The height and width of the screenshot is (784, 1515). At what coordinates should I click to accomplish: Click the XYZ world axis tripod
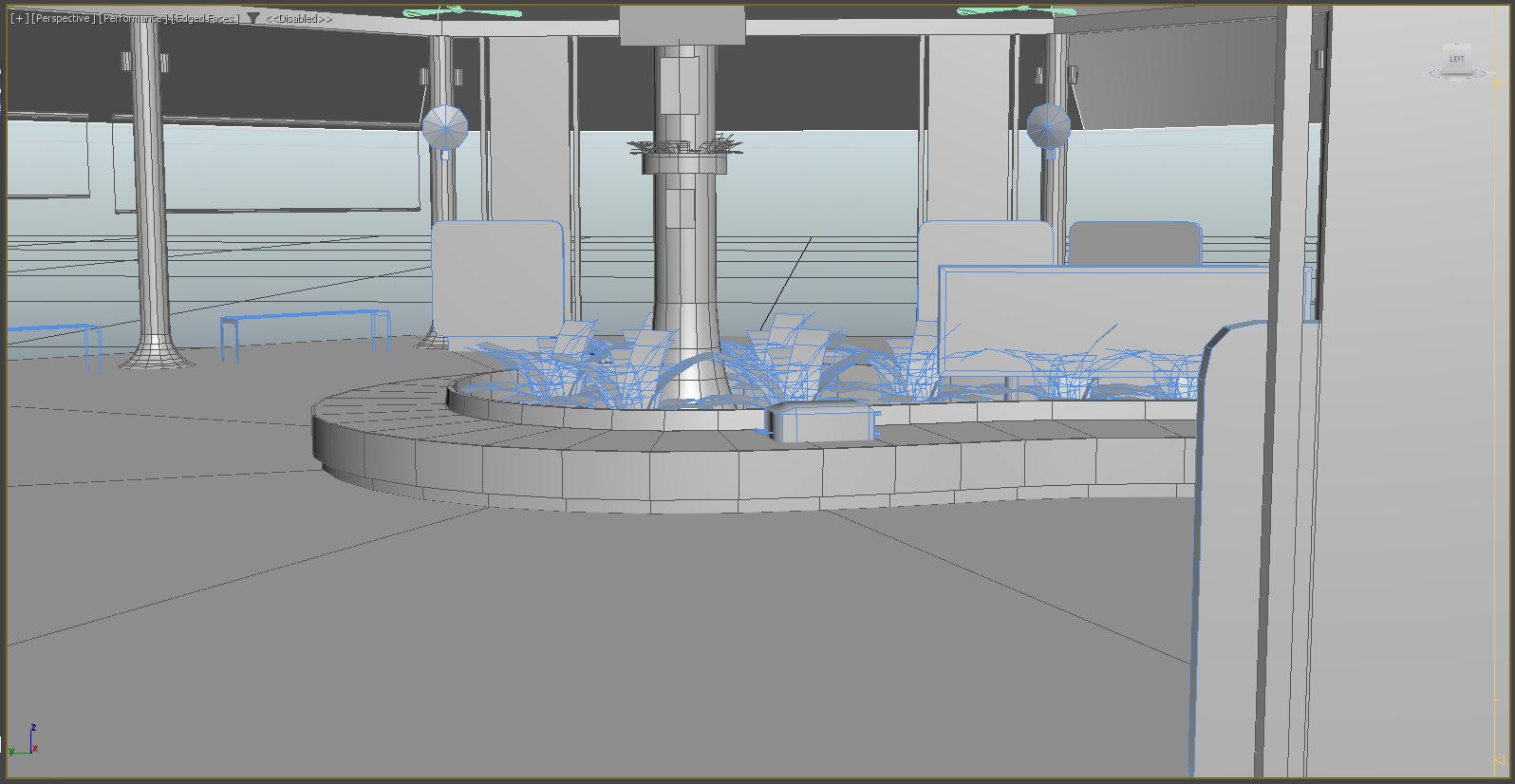[x=28, y=741]
